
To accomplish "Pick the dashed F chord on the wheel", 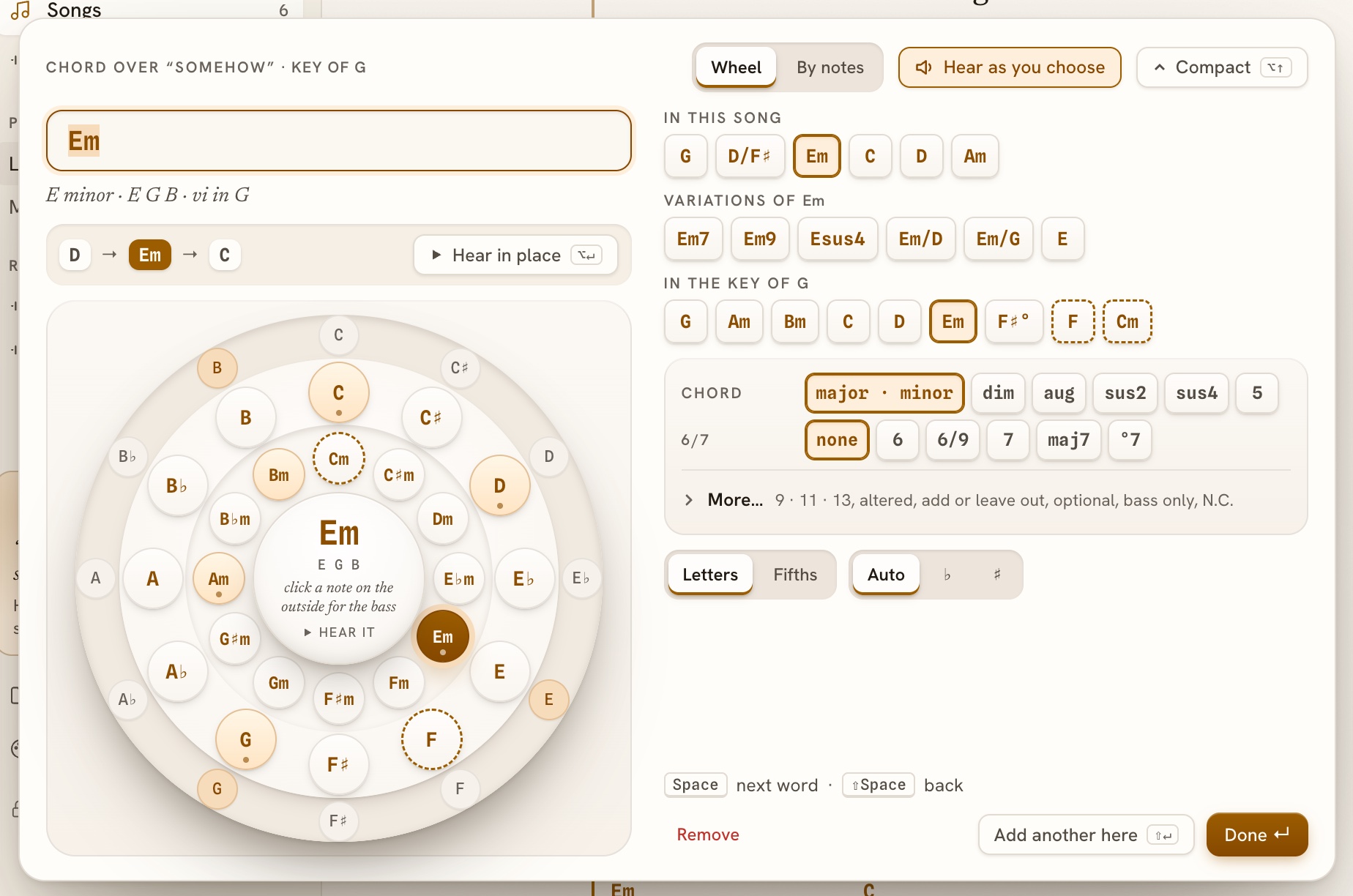I will coord(432,739).
